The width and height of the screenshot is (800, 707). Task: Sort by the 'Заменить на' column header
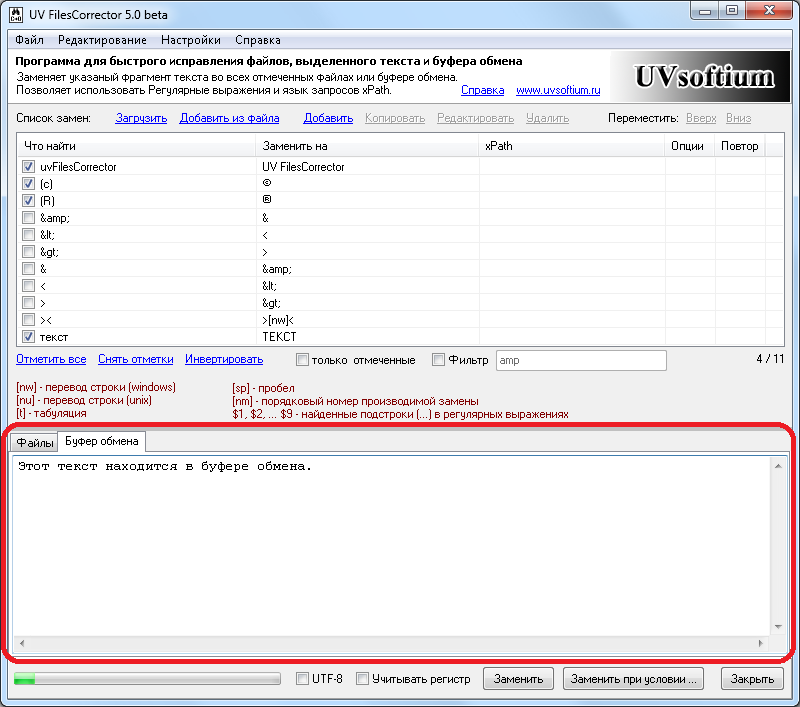click(x=367, y=146)
